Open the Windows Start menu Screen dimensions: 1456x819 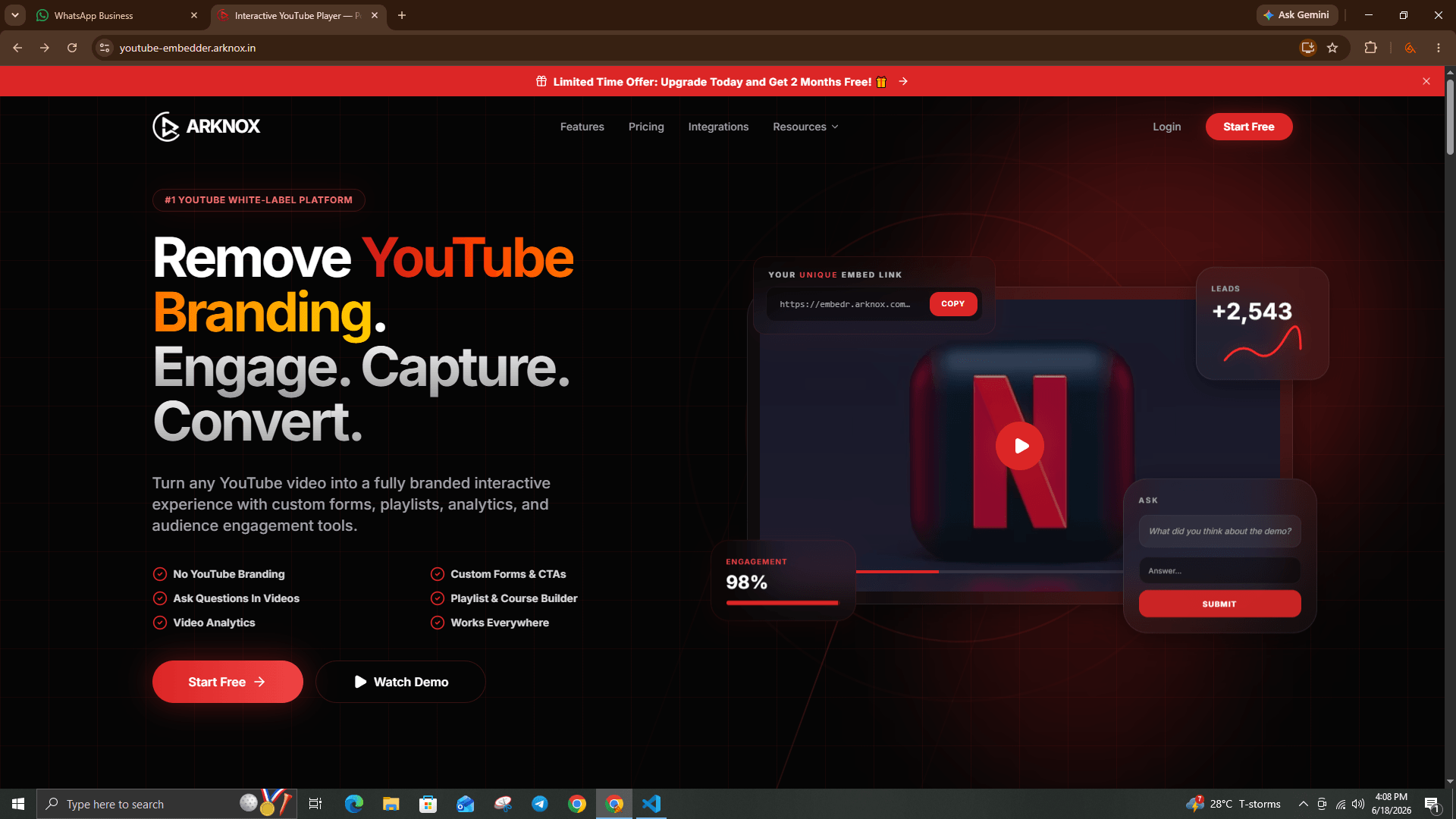[18, 804]
